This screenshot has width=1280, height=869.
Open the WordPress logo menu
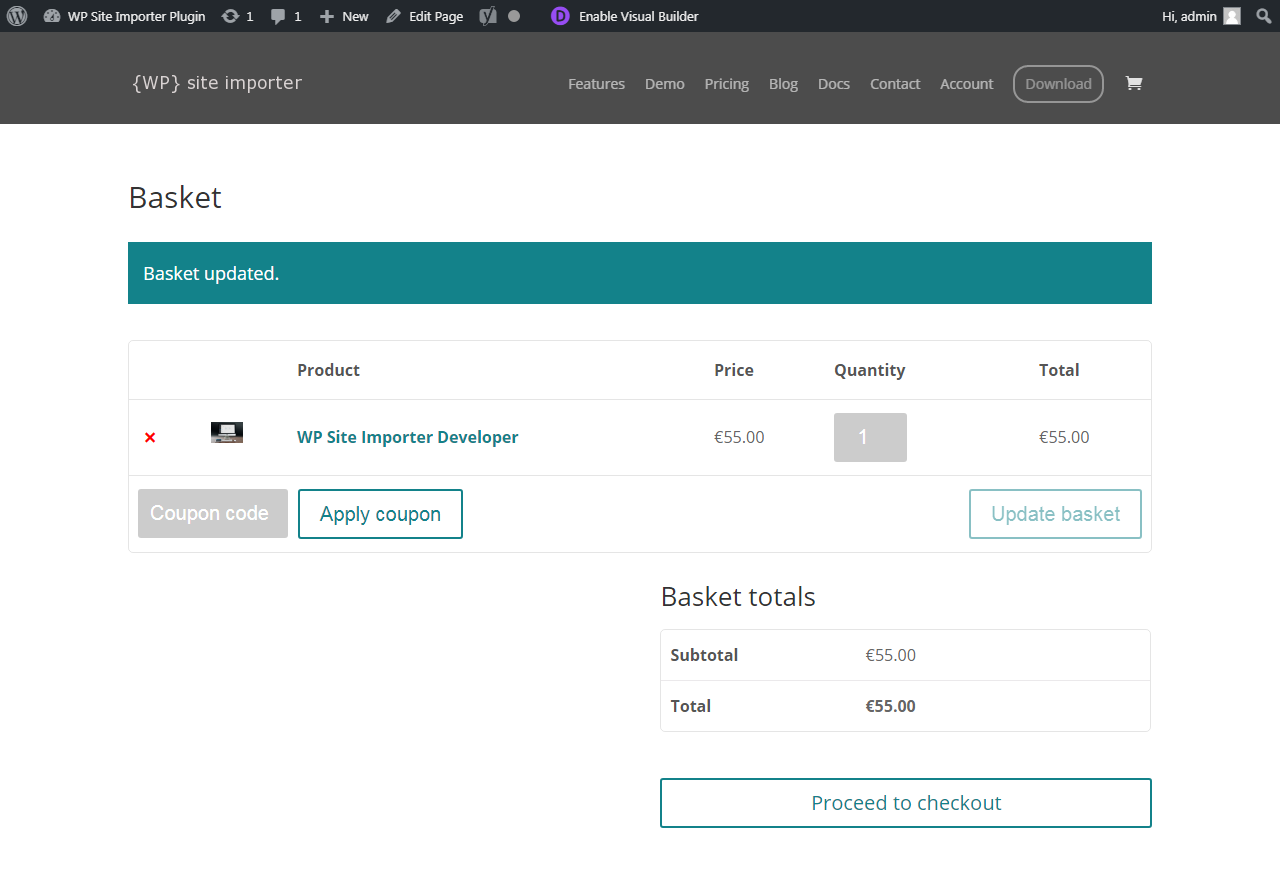point(17,16)
